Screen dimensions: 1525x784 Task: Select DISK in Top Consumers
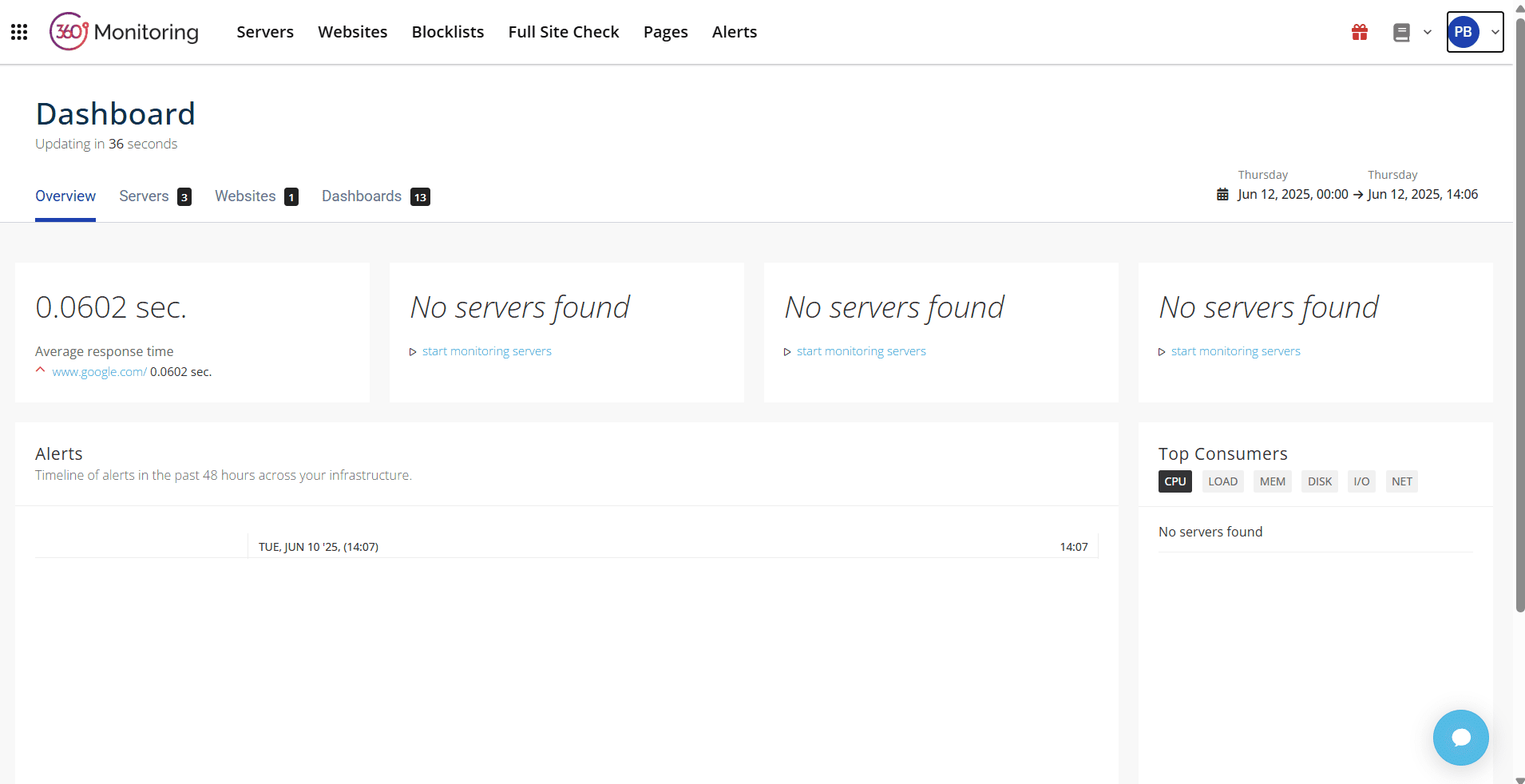click(1320, 481)
